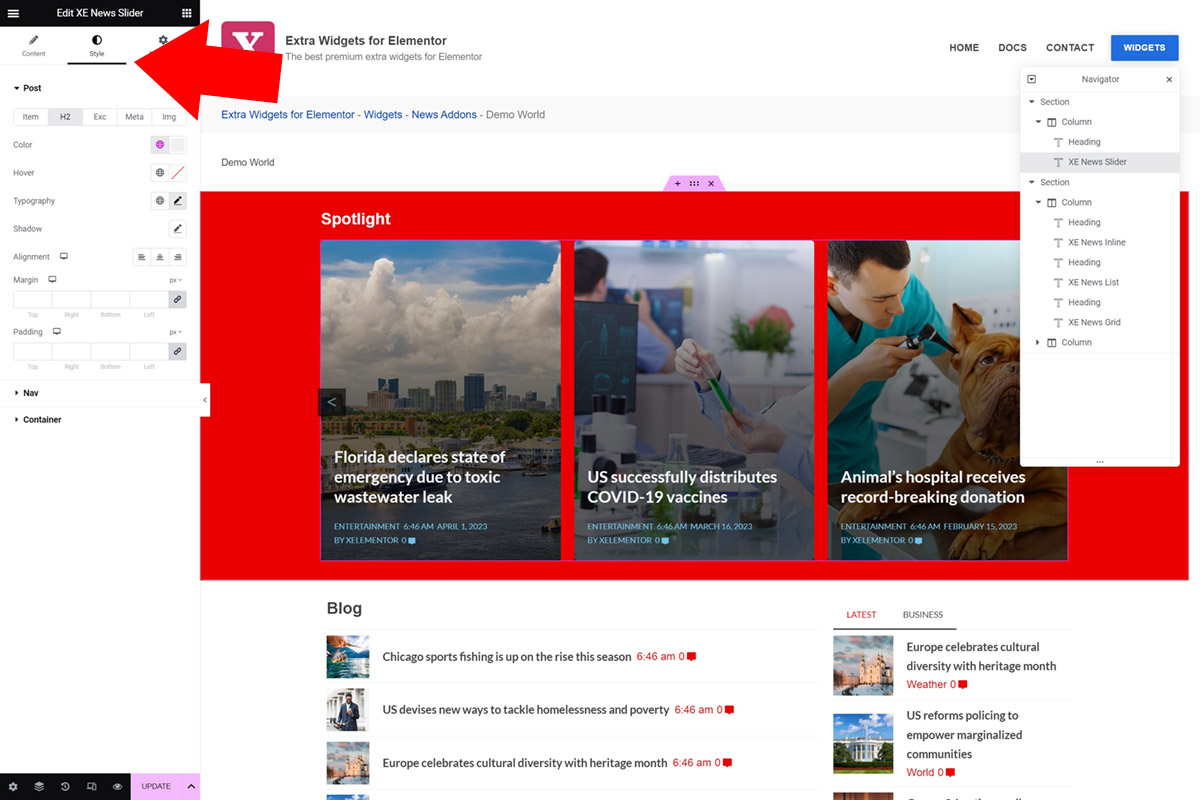Open revision History from the footer icon
This screenshot has height=800, width=1200.
tap(65, 786)
